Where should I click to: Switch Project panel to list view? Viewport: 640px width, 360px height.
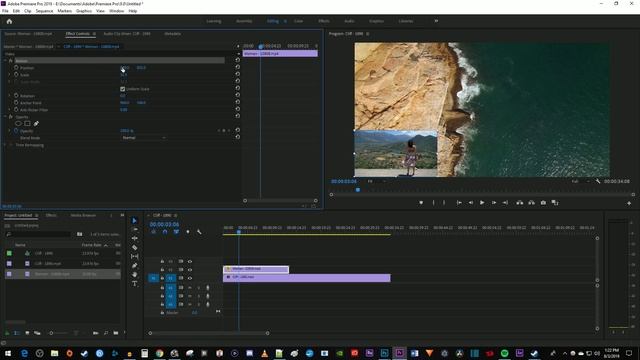point(17,333)
